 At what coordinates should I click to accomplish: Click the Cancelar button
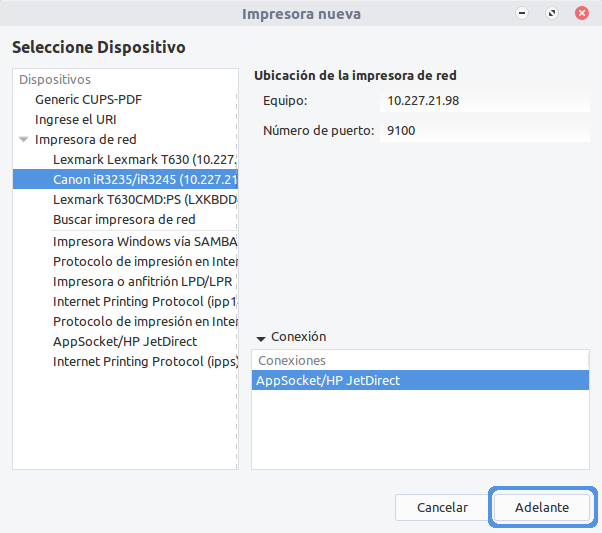click(x=442, y=507)
